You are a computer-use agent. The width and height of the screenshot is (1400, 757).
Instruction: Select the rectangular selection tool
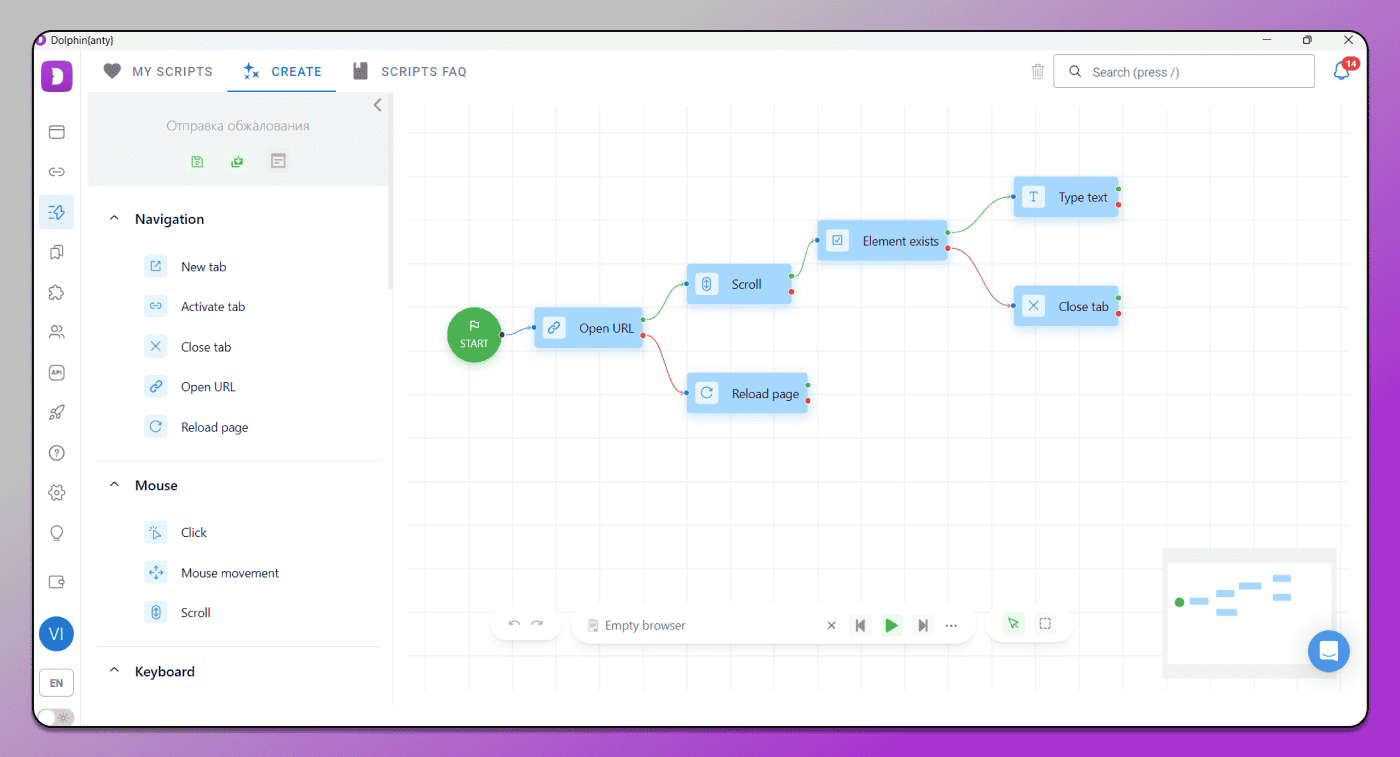click(x=1045, y=624)
